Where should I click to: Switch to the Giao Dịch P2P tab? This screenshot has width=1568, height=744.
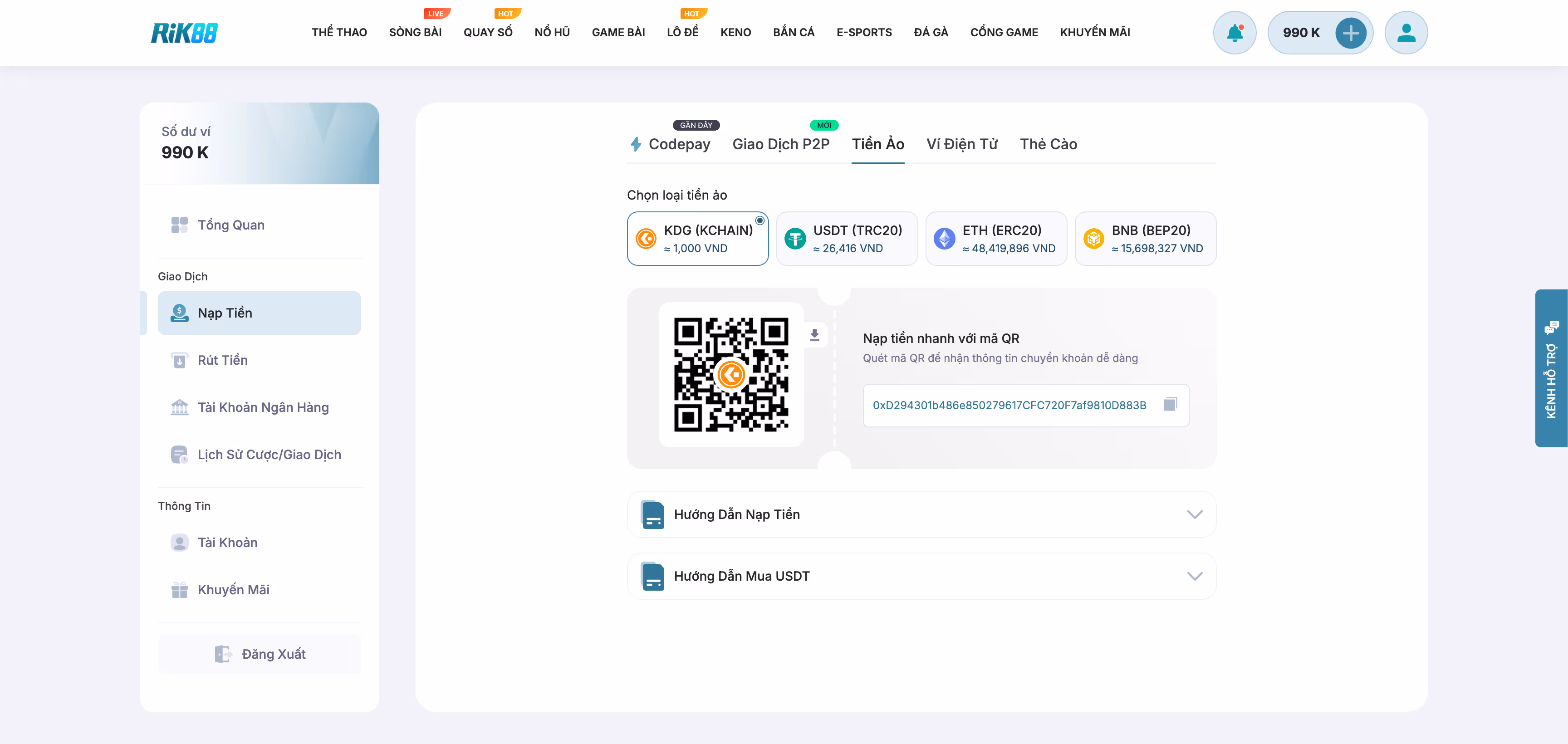780,144
